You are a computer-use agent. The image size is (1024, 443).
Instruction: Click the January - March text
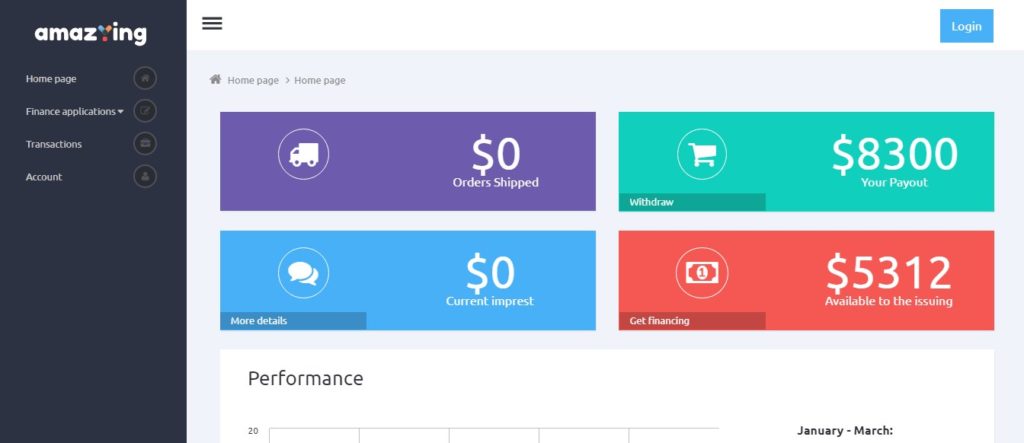(845, 431)
